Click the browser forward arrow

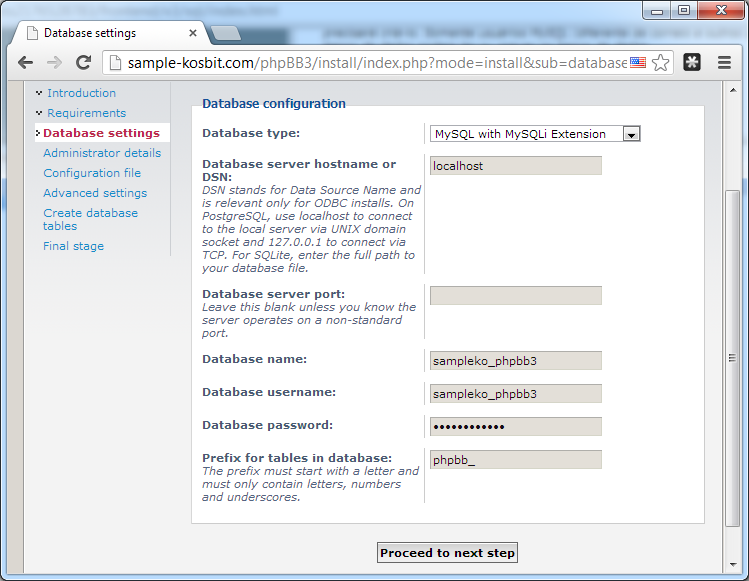[x=54, y=62]
